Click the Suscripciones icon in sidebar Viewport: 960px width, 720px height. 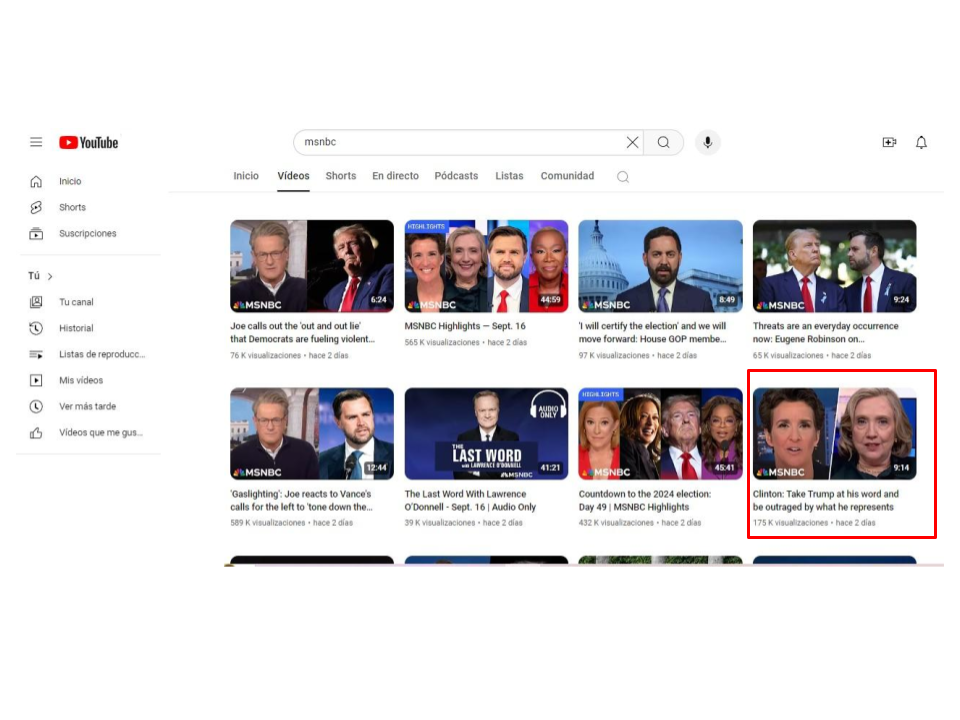click(36, 233)
